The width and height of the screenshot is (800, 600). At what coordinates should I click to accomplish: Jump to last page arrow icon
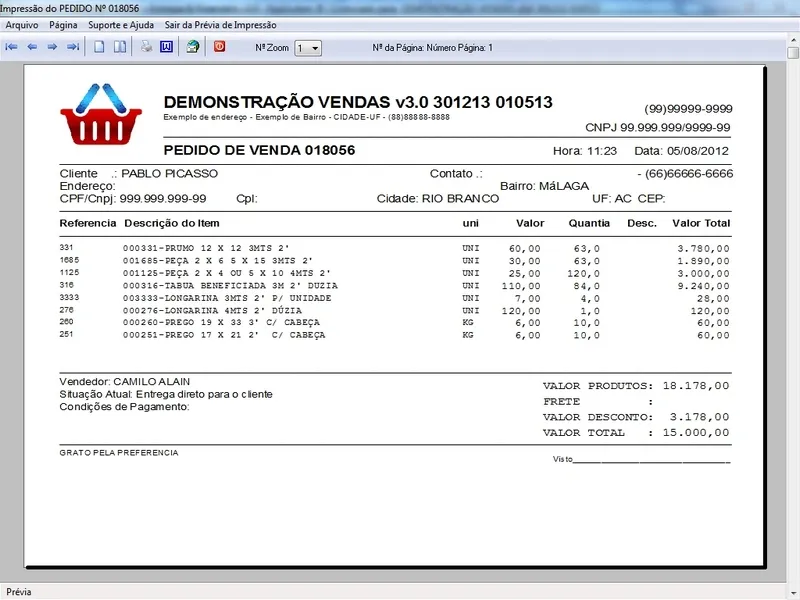(x=72, y=47)
